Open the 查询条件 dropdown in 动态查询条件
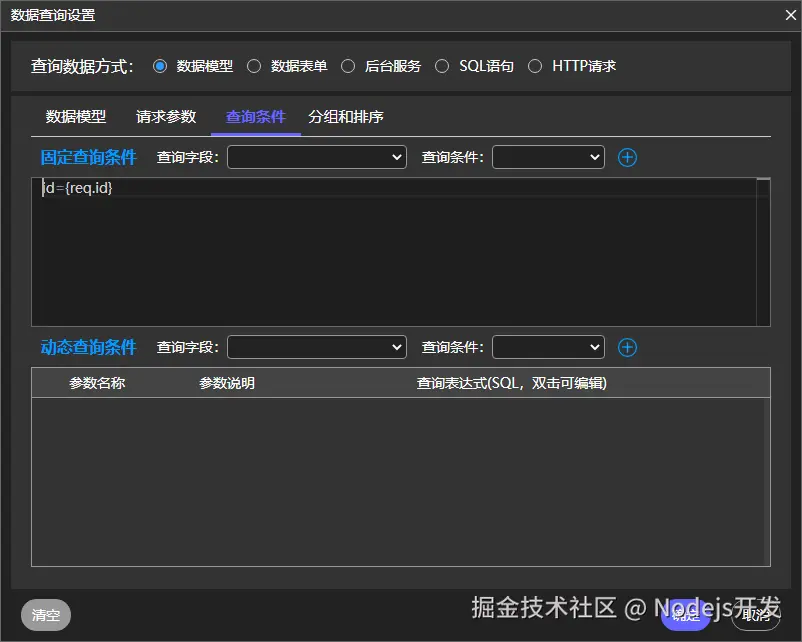 point(548,347)
